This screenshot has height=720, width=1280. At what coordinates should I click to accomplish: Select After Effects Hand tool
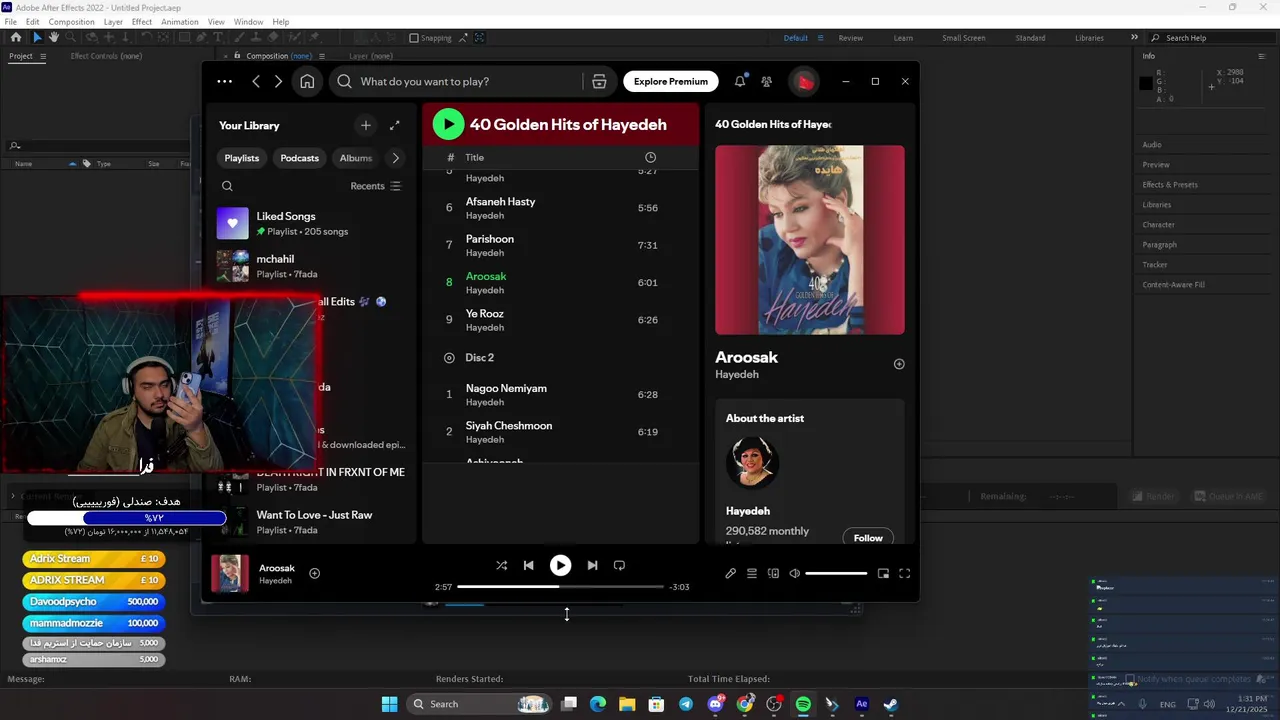[54, 38]
